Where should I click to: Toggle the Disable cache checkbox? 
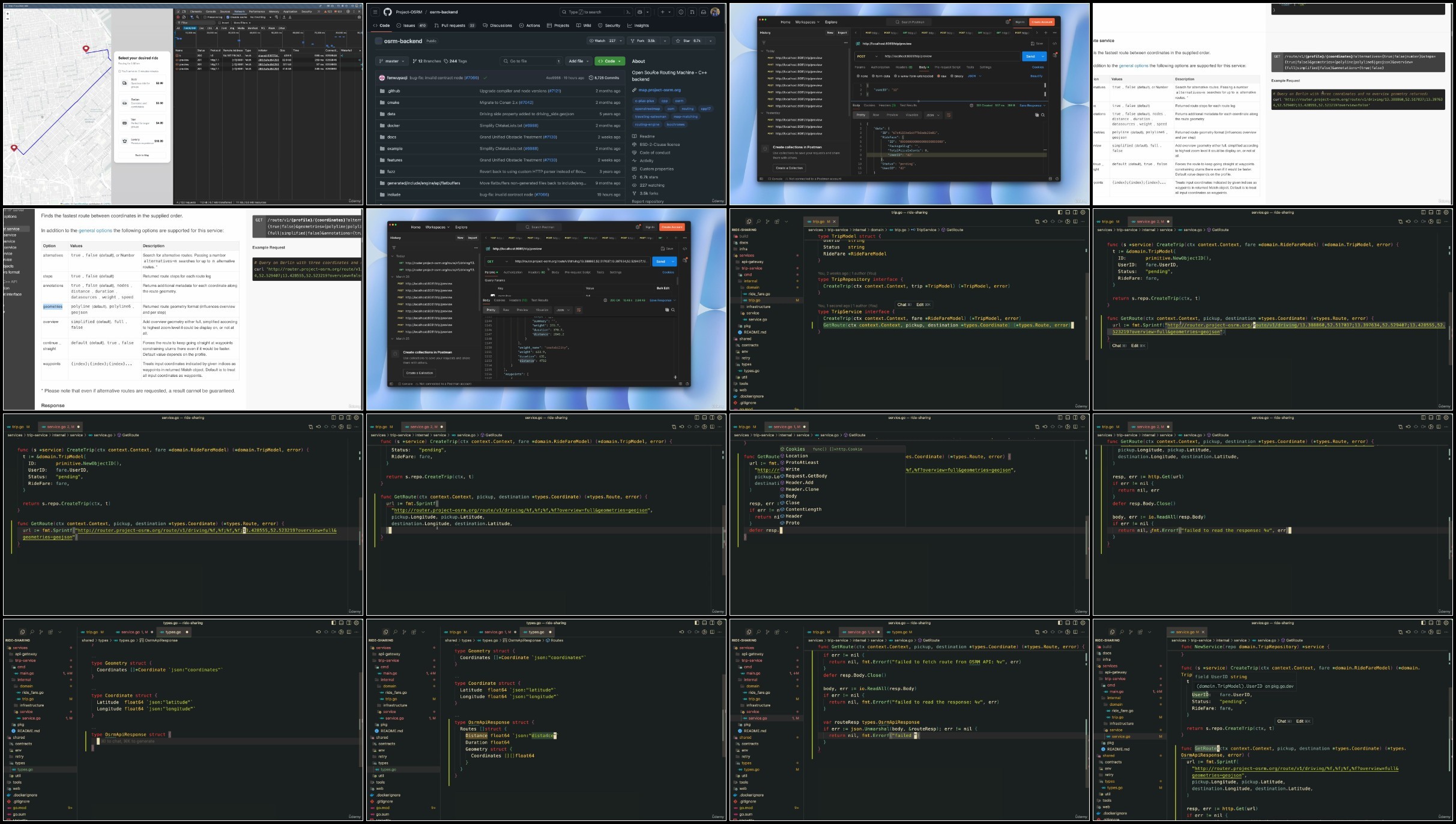coord(228,17)
